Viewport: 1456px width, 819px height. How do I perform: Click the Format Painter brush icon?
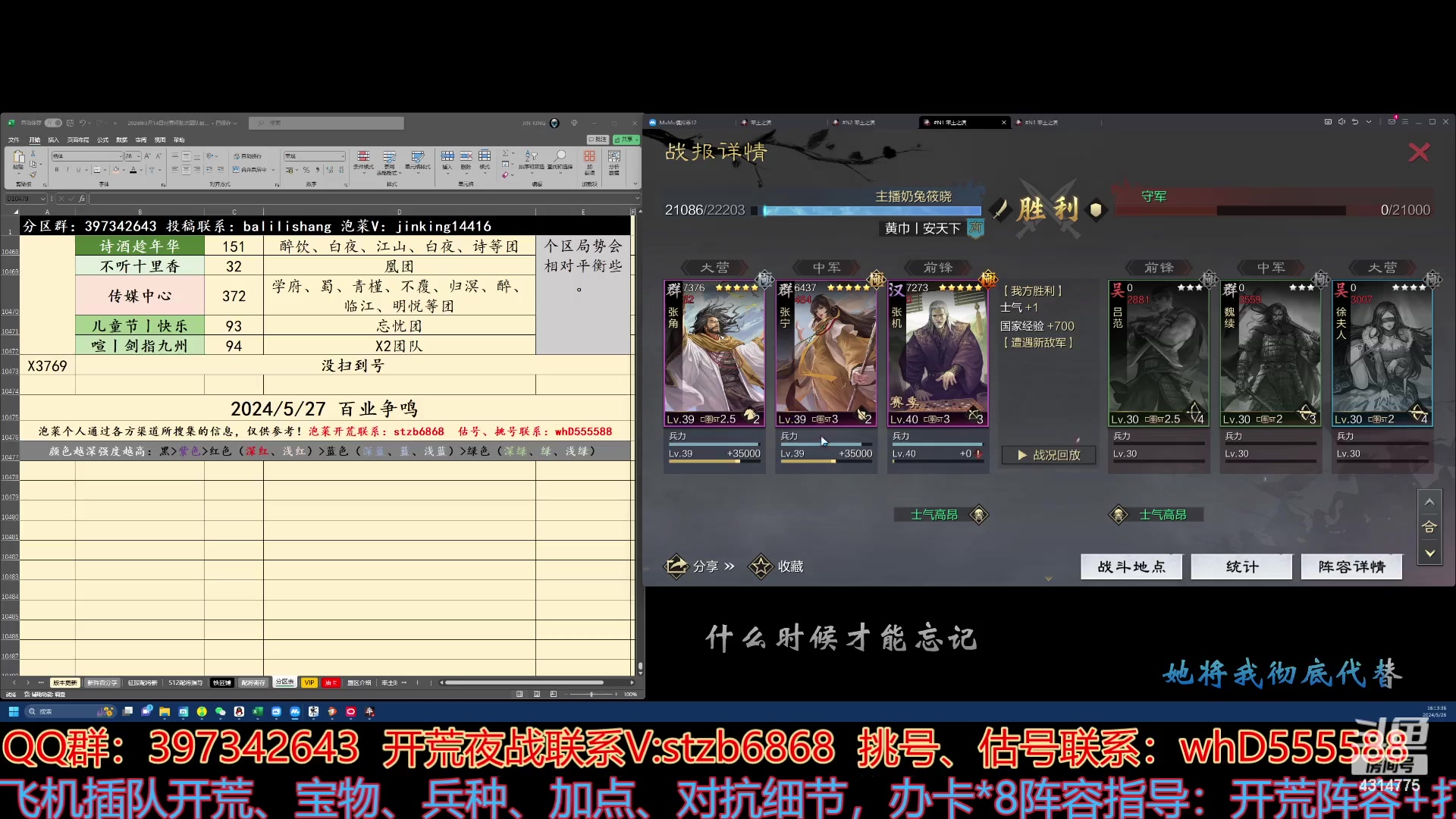(x=33, y=174)
